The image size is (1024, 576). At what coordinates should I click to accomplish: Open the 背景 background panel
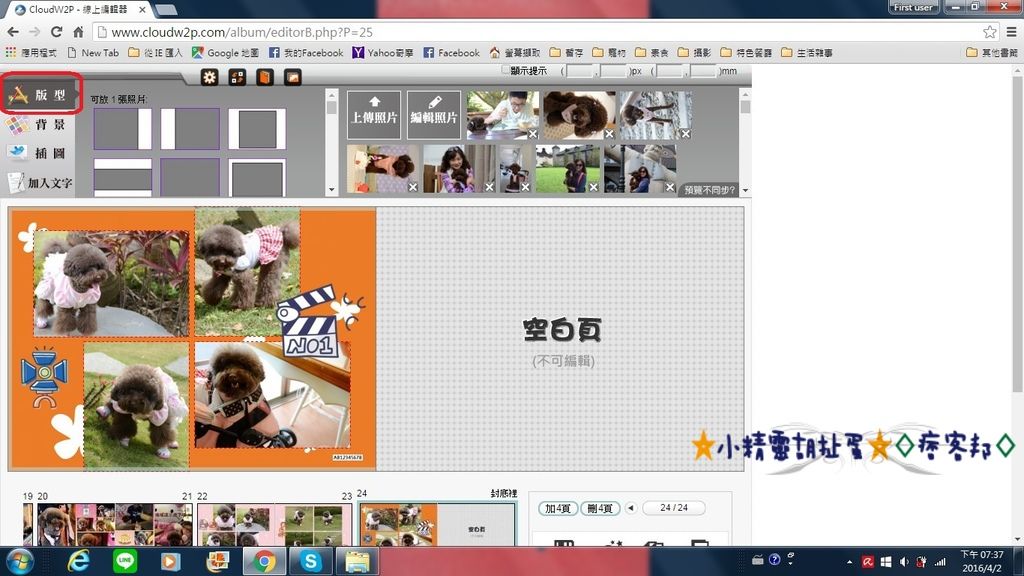click(38, 124)
